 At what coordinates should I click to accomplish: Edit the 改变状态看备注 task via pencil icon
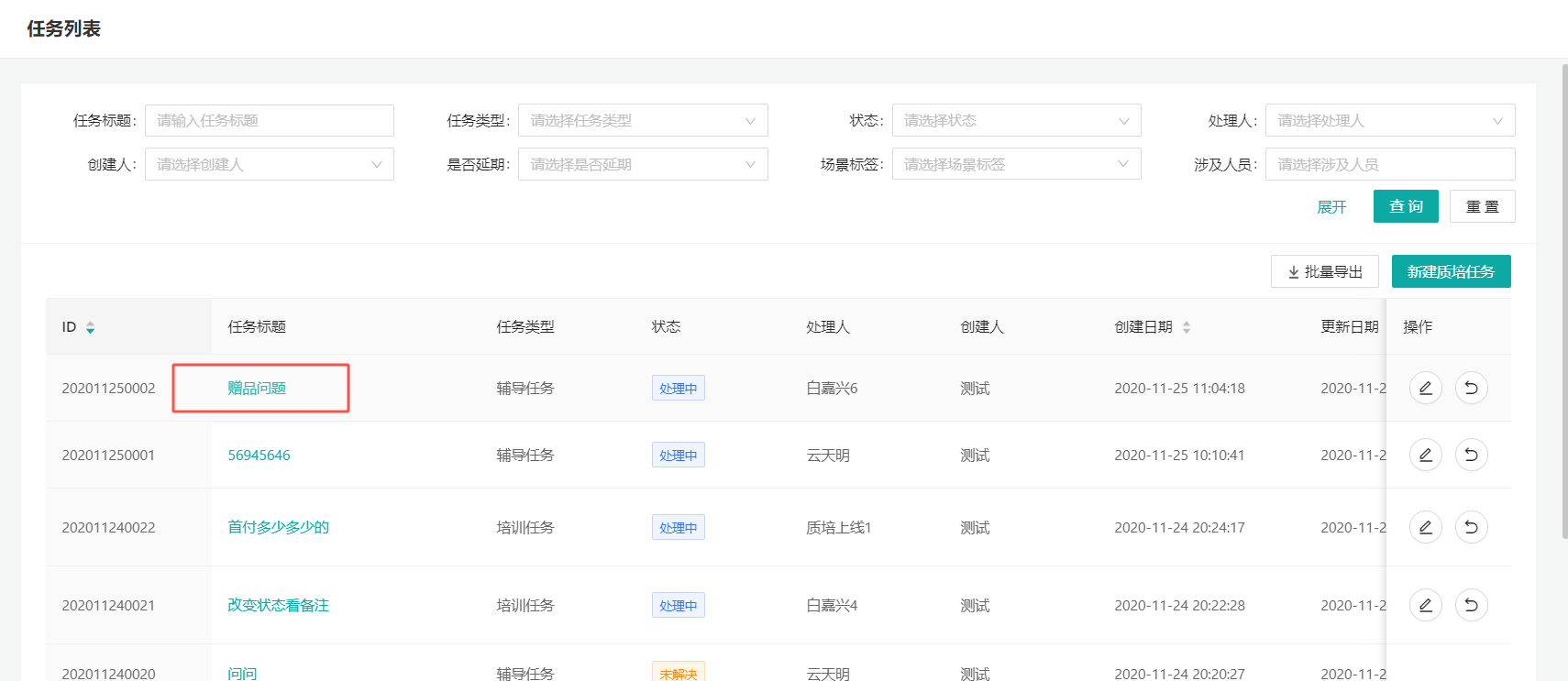point(1426,605)
